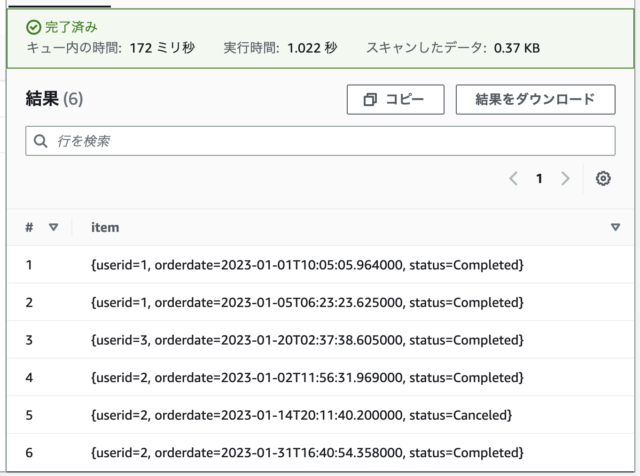
Task: Select row 6 dated 2023-01-31
Action: click(320, 453)
